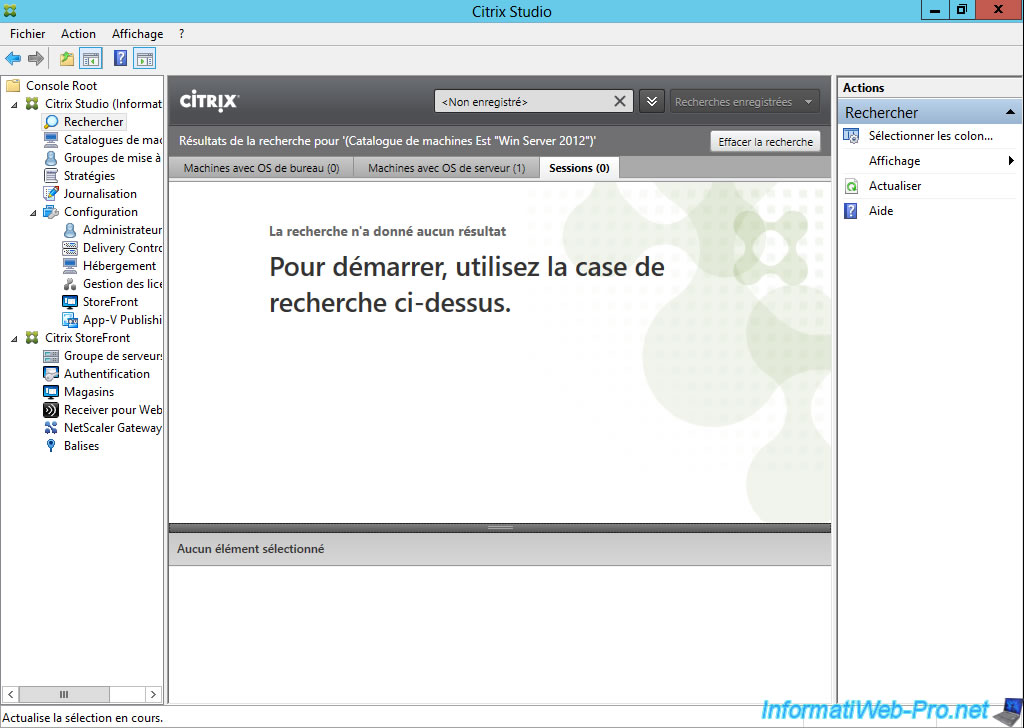Click the Citrix Studio title bar app icon

coord(10,10)
